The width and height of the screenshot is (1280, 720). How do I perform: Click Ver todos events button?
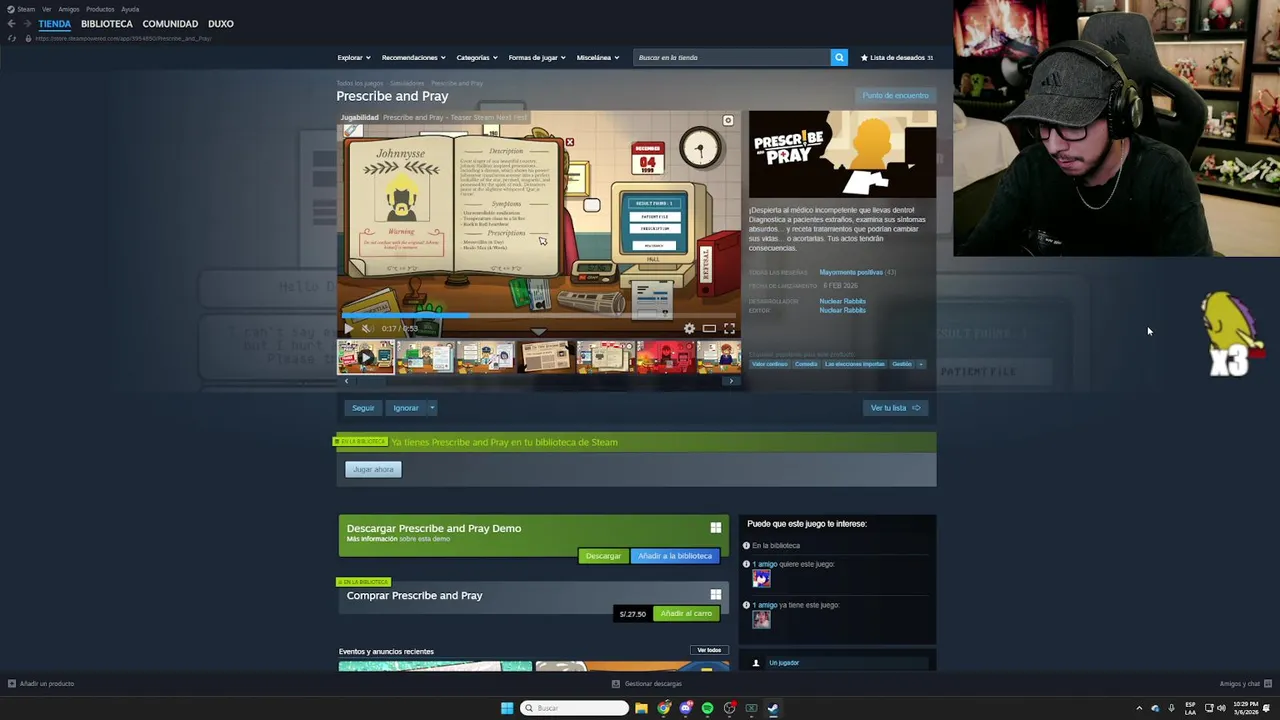709,650
